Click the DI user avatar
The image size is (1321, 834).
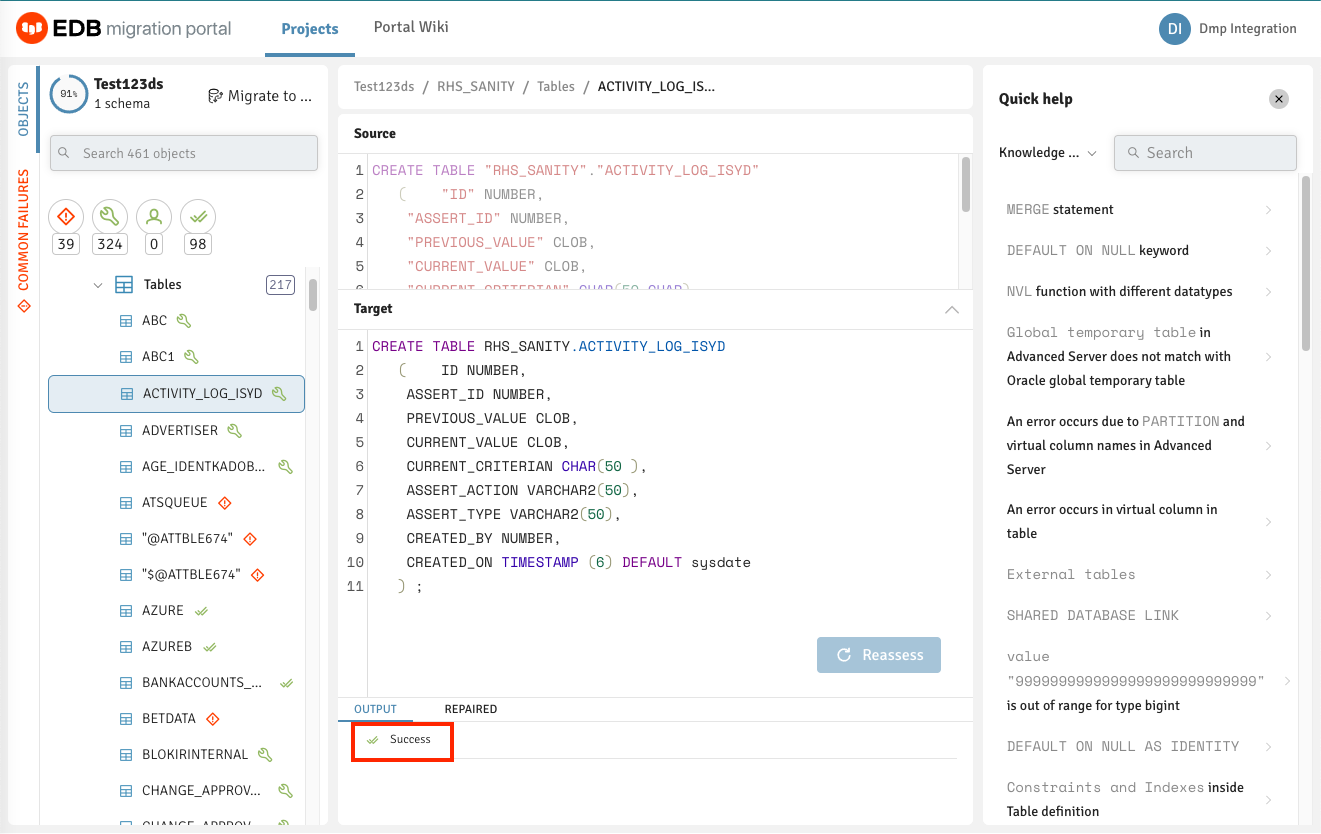pyautogui.click(x=1175, y=28)
